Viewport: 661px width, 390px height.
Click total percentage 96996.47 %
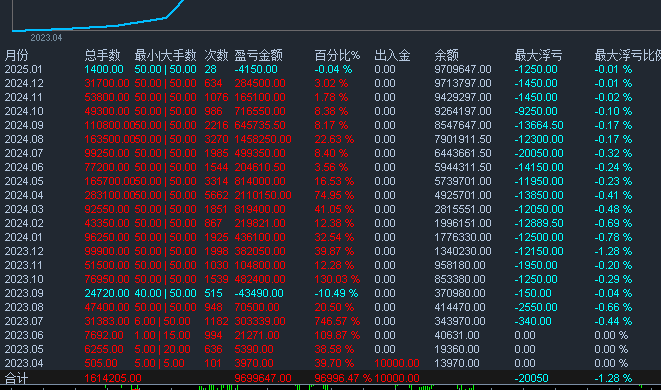[x=343, y=378]
